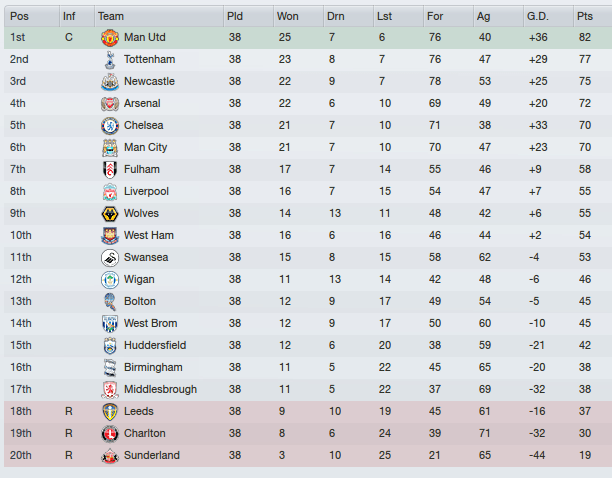Select the Newcastle crest icon
Viewport: 612px width, 478px height.
tap(109, 81)
